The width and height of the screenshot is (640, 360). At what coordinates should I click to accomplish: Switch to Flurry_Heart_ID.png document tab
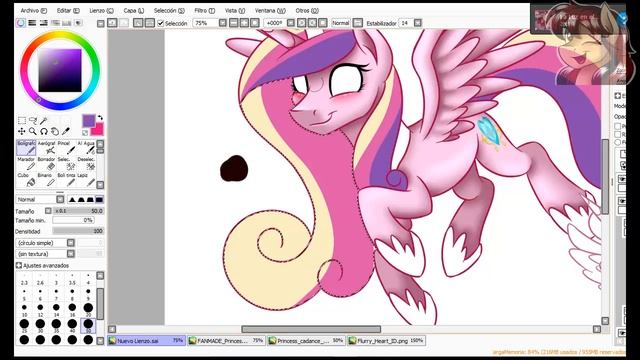(x=387, y=340)
